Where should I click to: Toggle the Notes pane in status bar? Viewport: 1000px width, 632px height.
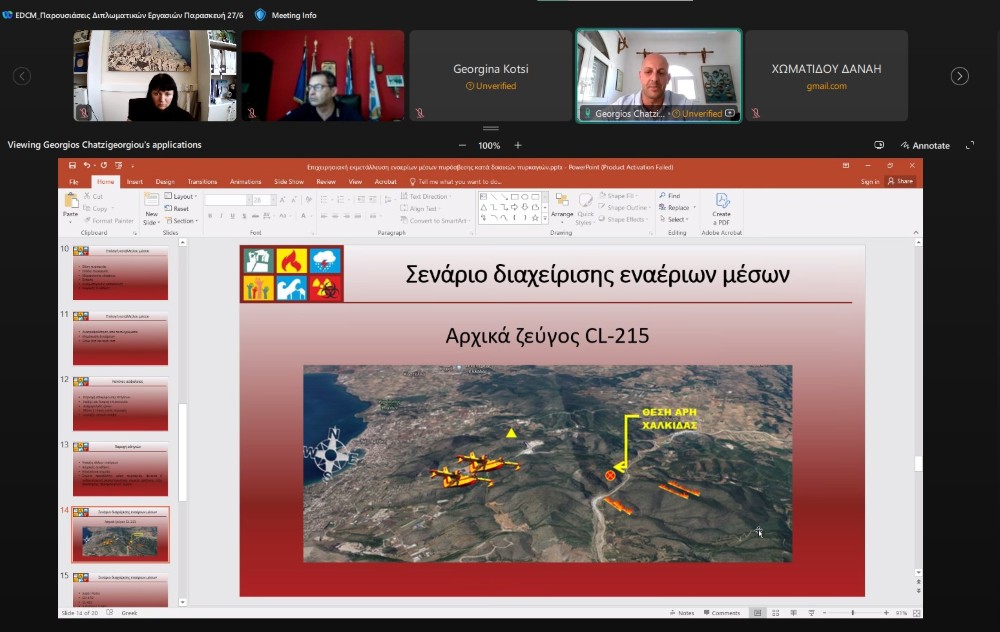click(684, 613)
